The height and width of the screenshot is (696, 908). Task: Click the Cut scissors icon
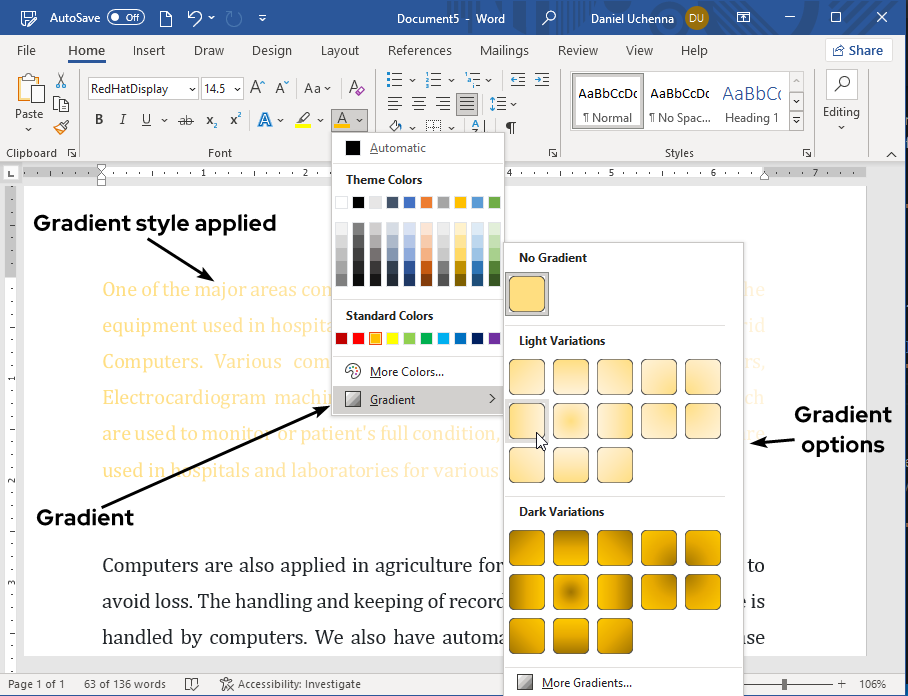[61, 81]
